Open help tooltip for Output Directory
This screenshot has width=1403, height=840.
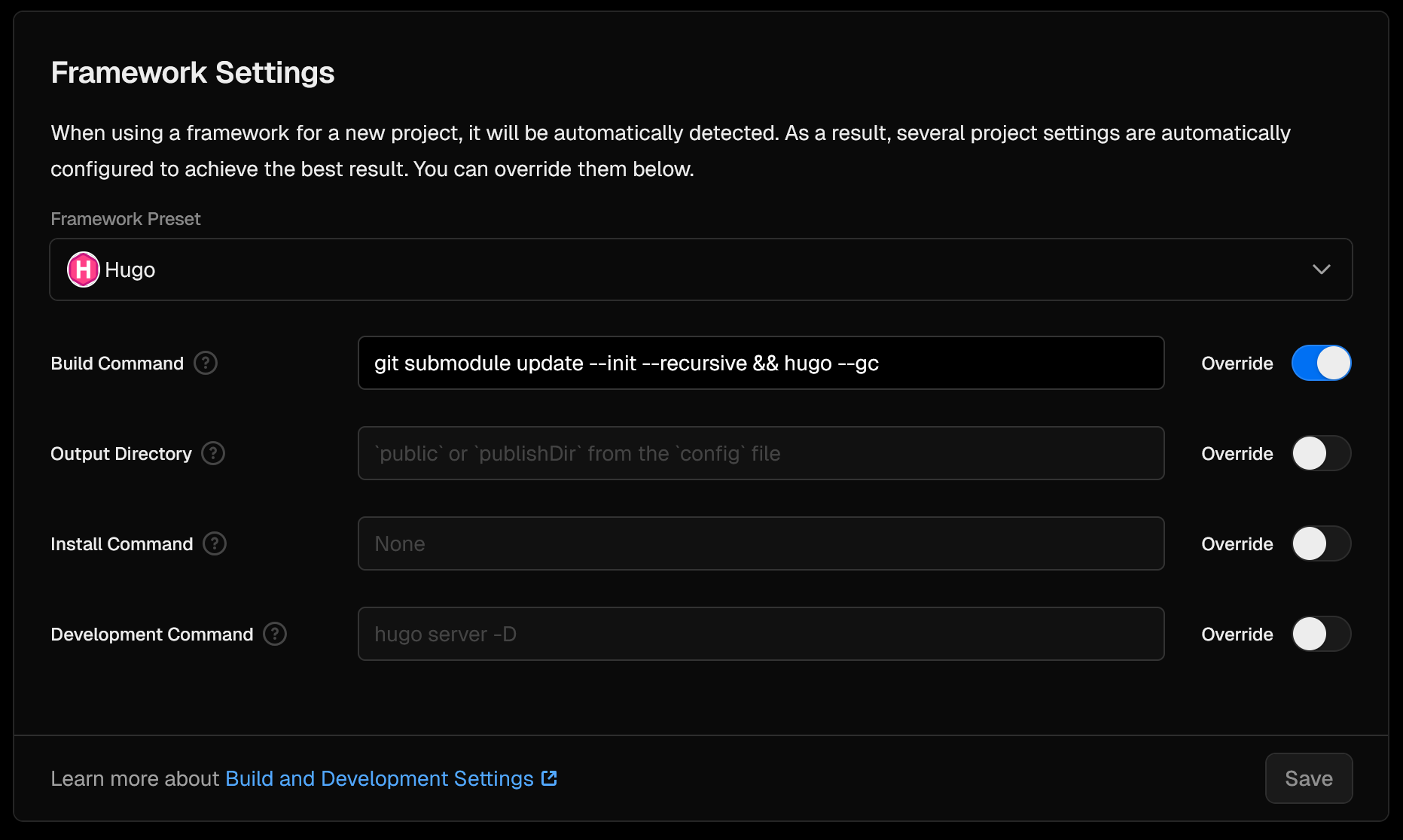[213, 453]
